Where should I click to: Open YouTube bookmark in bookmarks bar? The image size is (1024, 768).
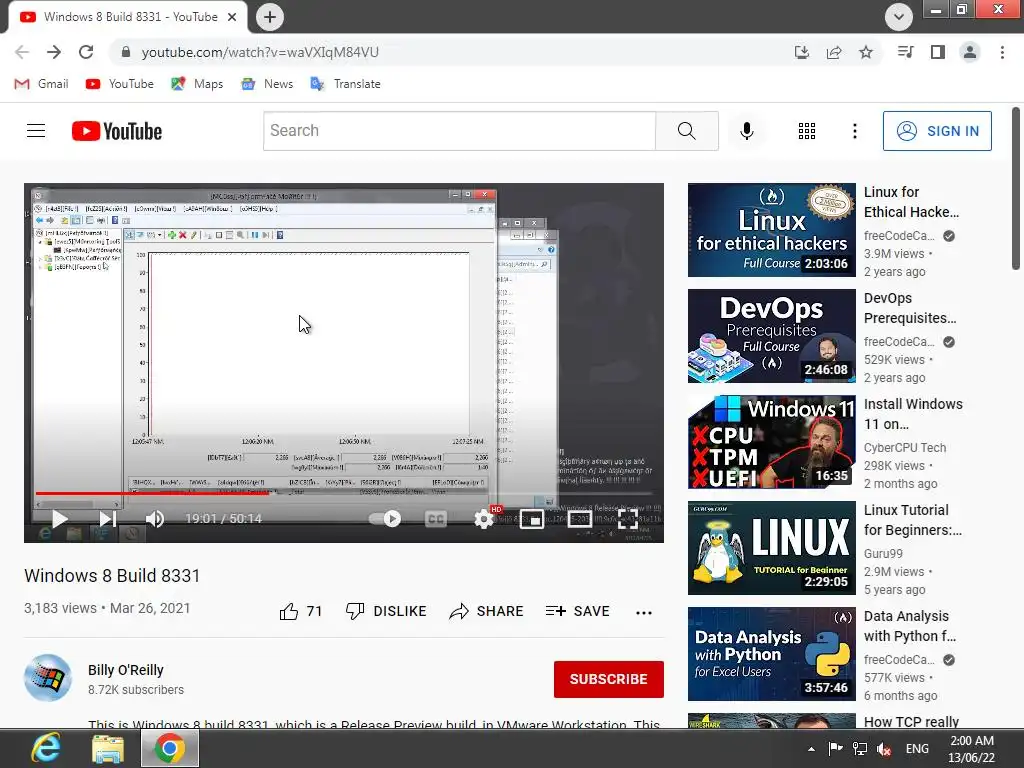[x=120, y=84]
